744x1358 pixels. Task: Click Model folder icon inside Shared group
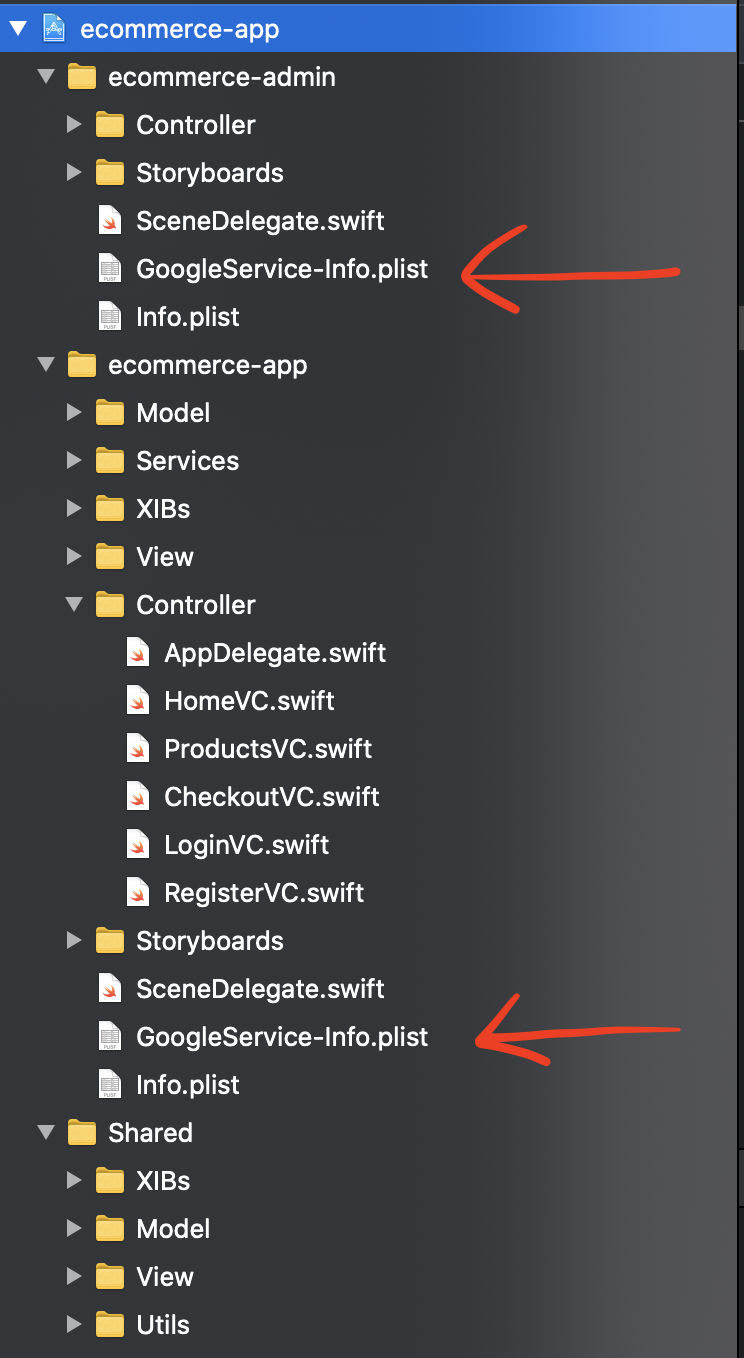click(x=110, y=1228)
